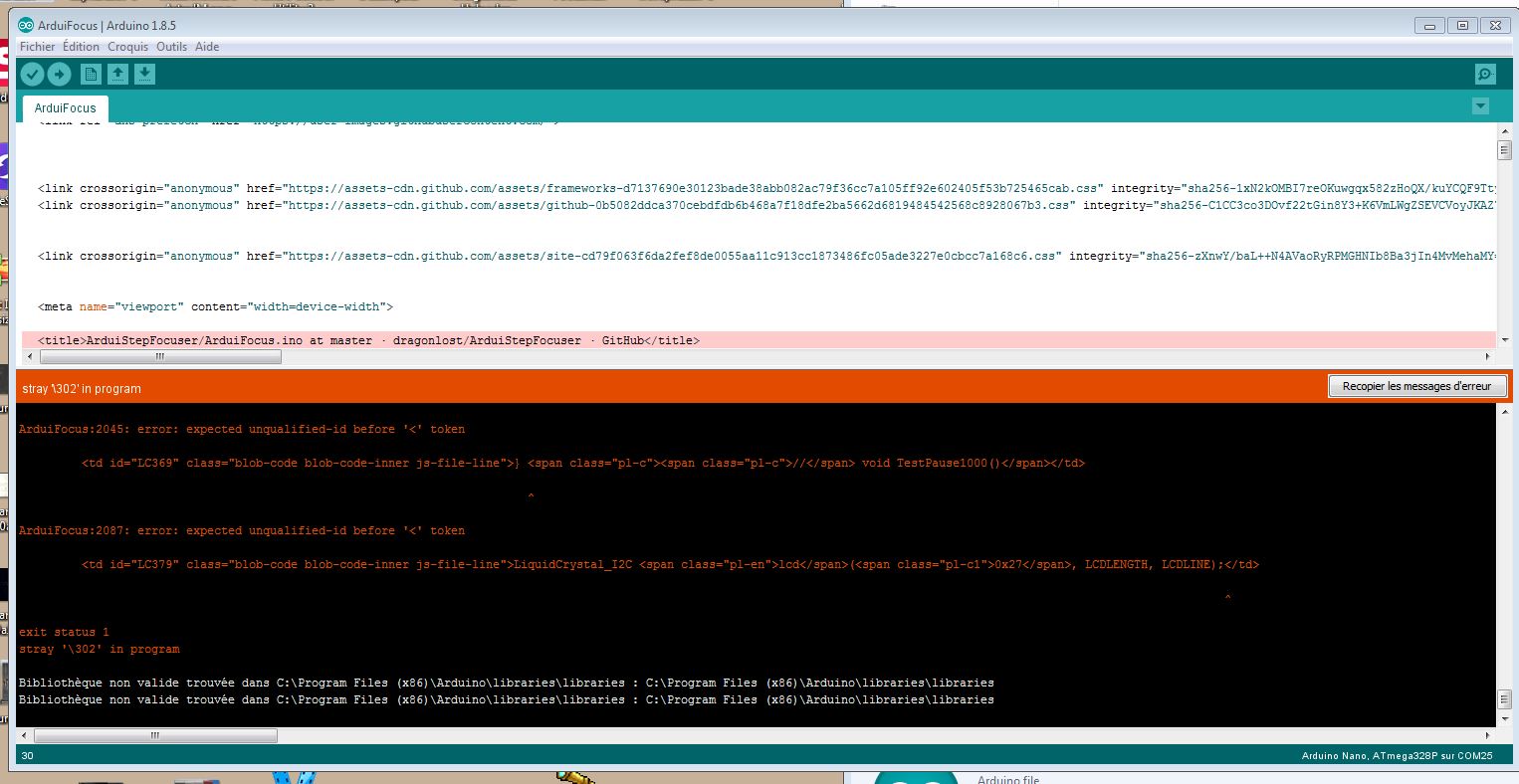
Task: Click the Verify (checkmark) toolbar button
Action: pos(32,74)
